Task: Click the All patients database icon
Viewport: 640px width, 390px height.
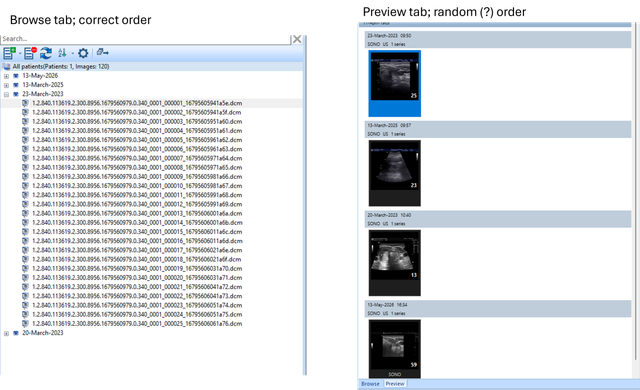Action: (x=7, y=66)
